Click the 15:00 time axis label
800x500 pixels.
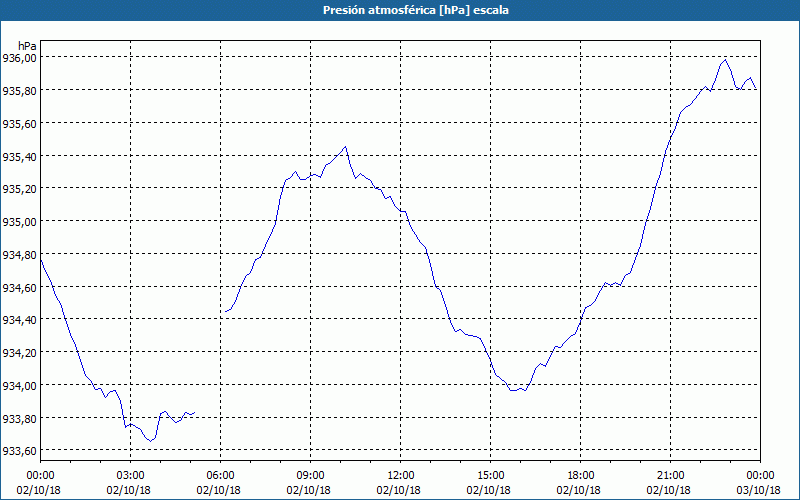[490, 476]
